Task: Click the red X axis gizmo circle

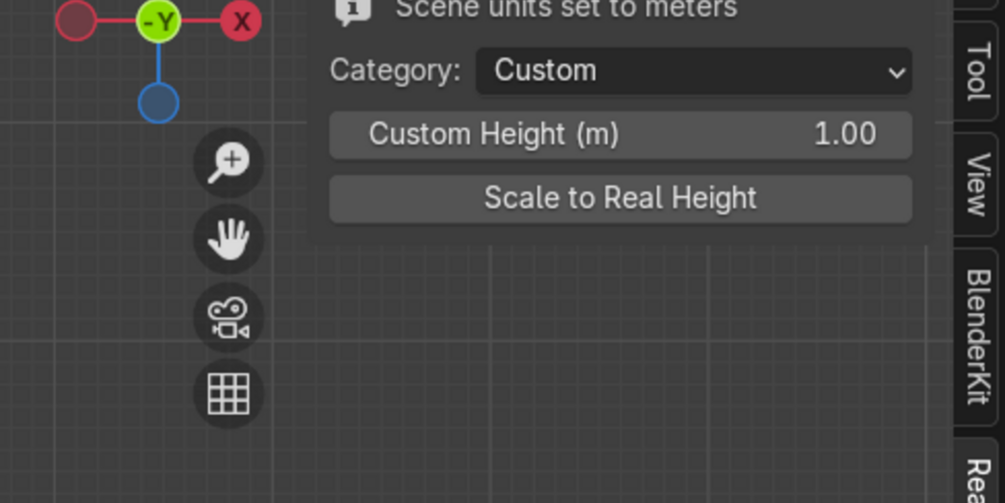Action: coord(240,21)
